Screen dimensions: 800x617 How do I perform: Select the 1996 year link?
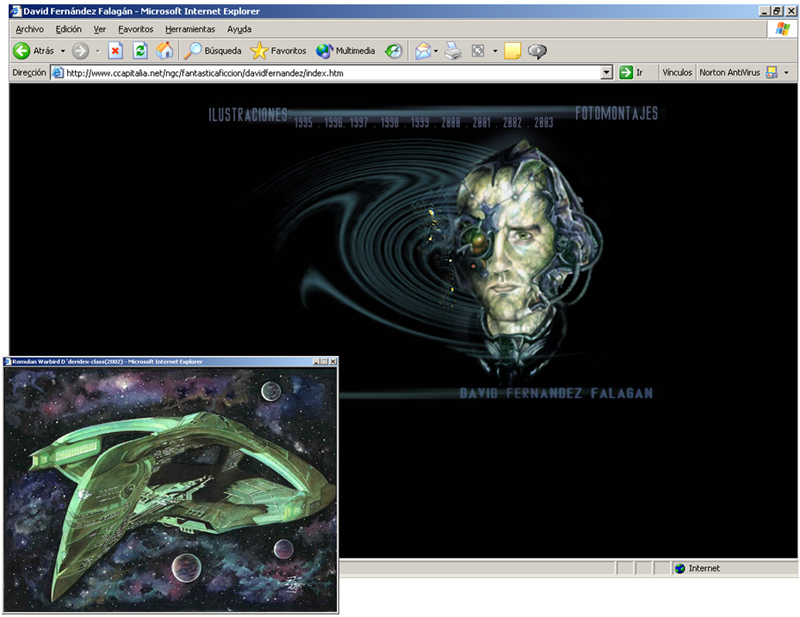(x=334, y=122)
